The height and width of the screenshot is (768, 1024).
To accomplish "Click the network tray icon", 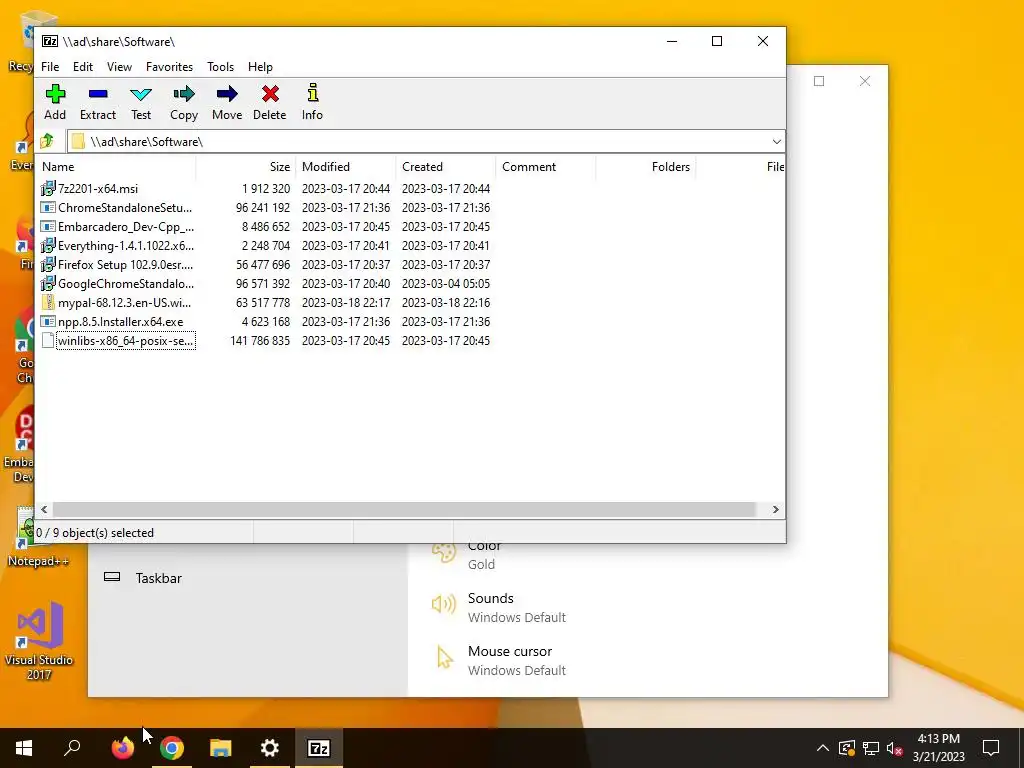I will coord(871,748).
